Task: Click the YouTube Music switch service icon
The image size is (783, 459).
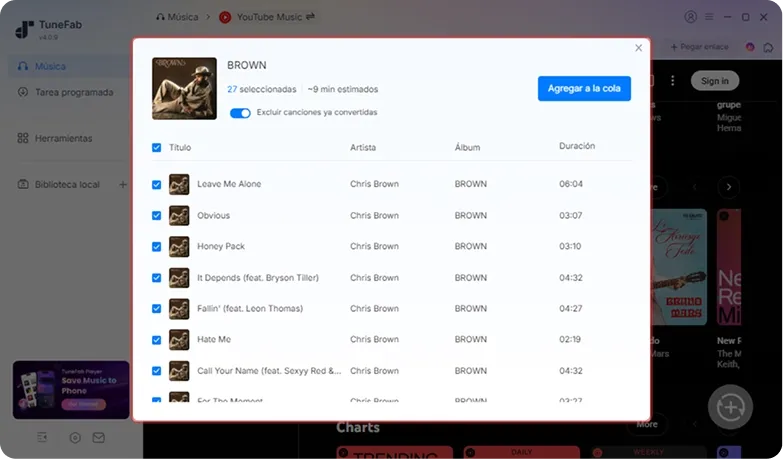Action: pyautogui.click(x=310, y=16)
